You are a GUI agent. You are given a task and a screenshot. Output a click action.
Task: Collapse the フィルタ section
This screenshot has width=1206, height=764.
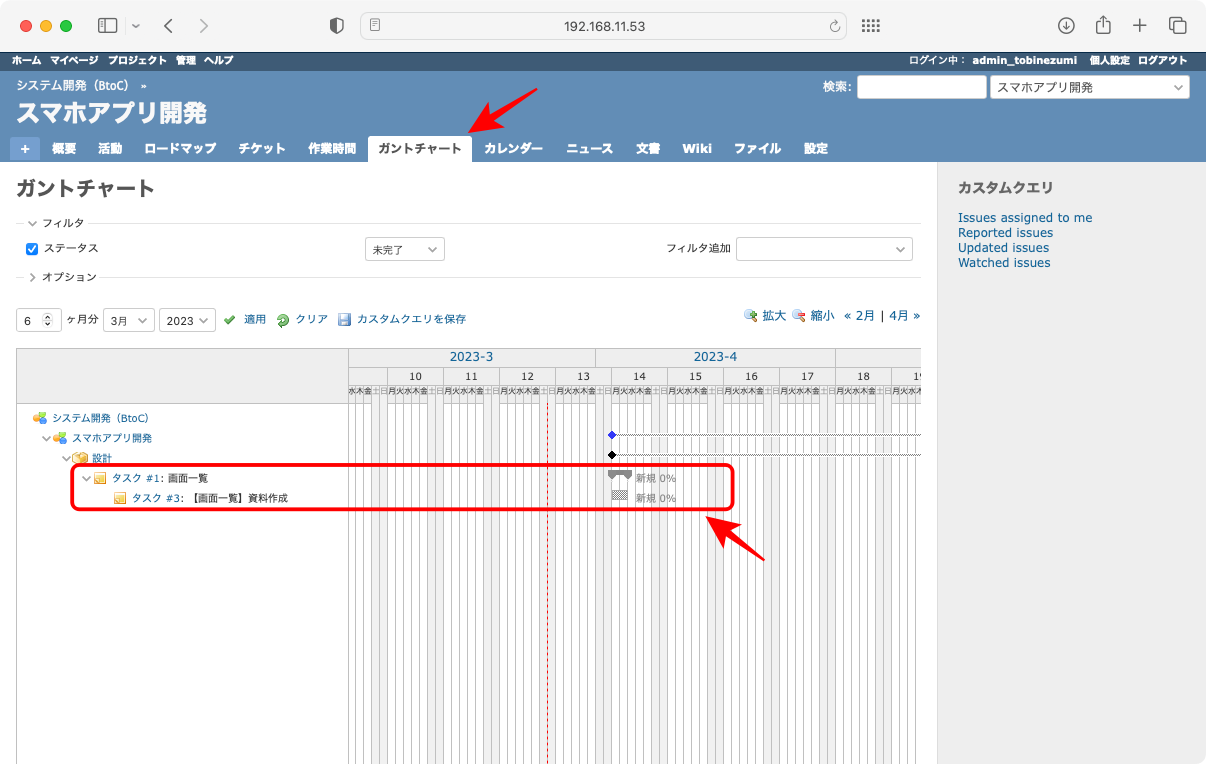pyautogui.click(x=33, y=224)
